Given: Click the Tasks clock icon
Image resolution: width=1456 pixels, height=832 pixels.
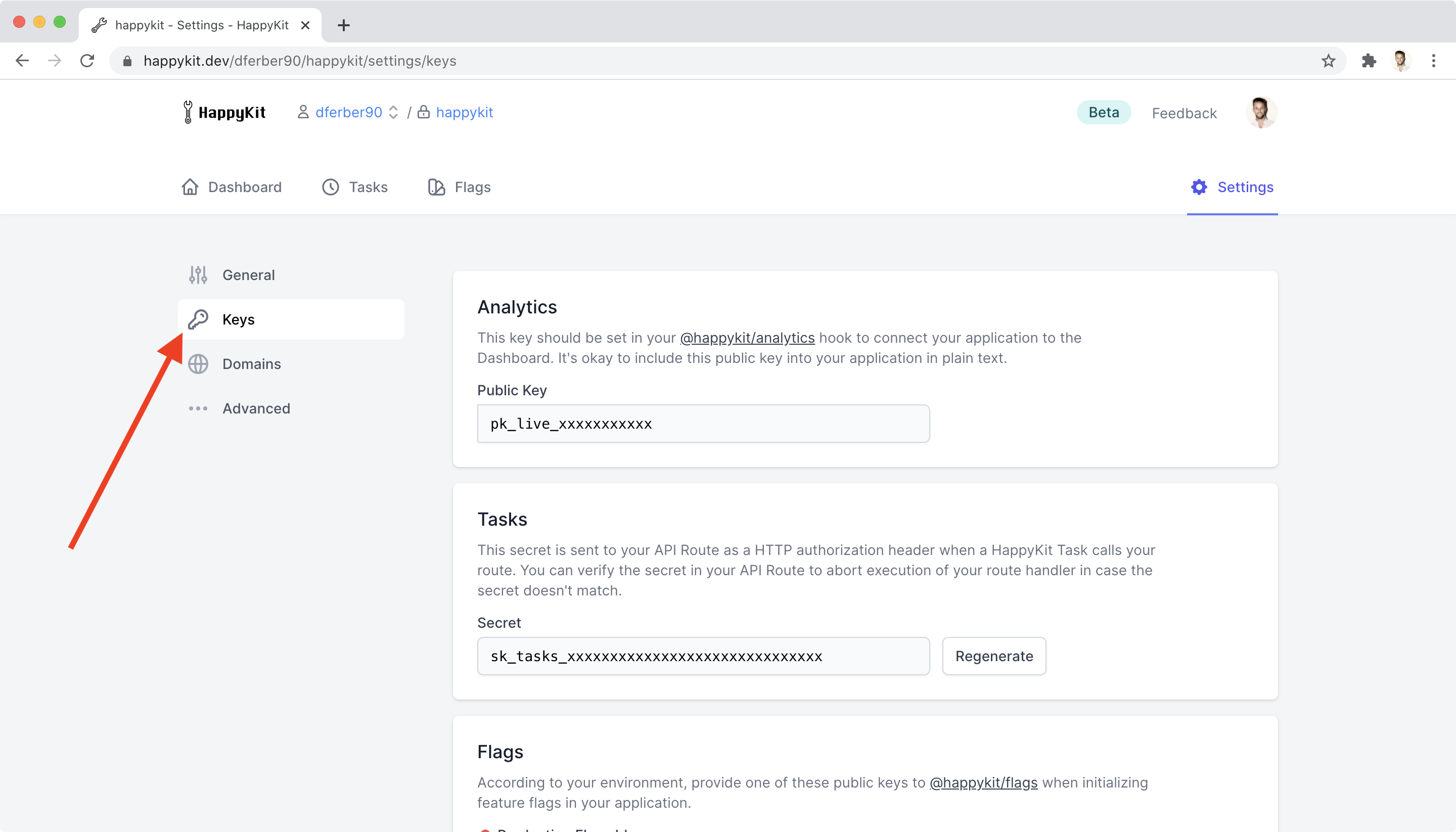Looking at the screenshot, I should pos(330,187).
